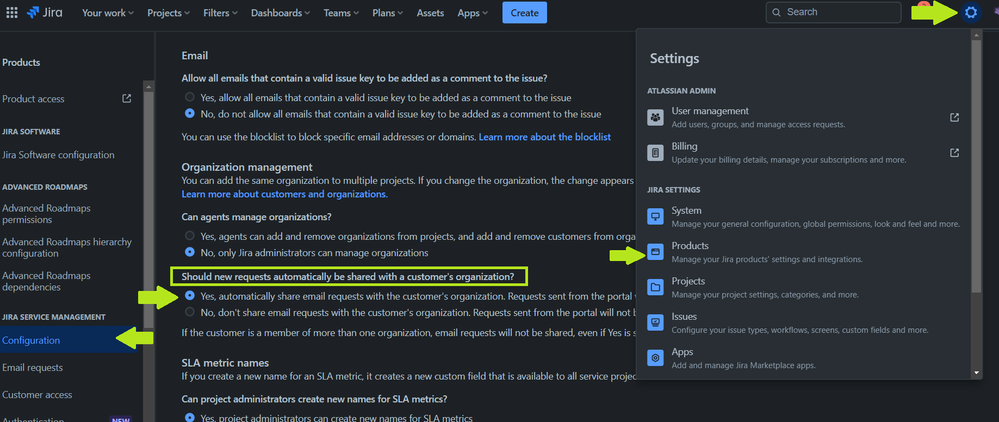Click the Settings panel scroll down arrow
Image resolution: width=999 pixels, height=422 pixels.
[x=976, y=373]
